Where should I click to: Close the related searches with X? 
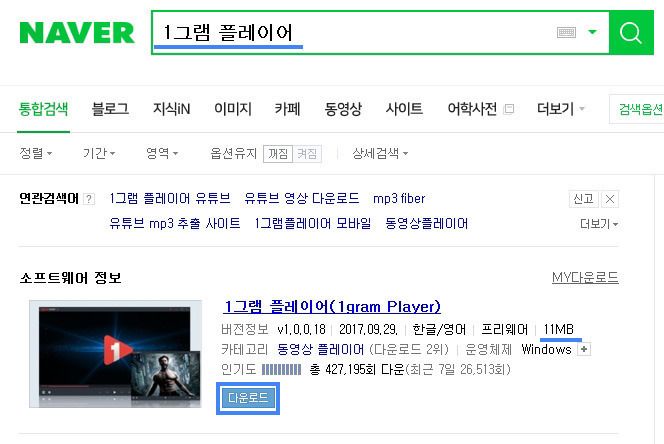[x=610, y=199]
